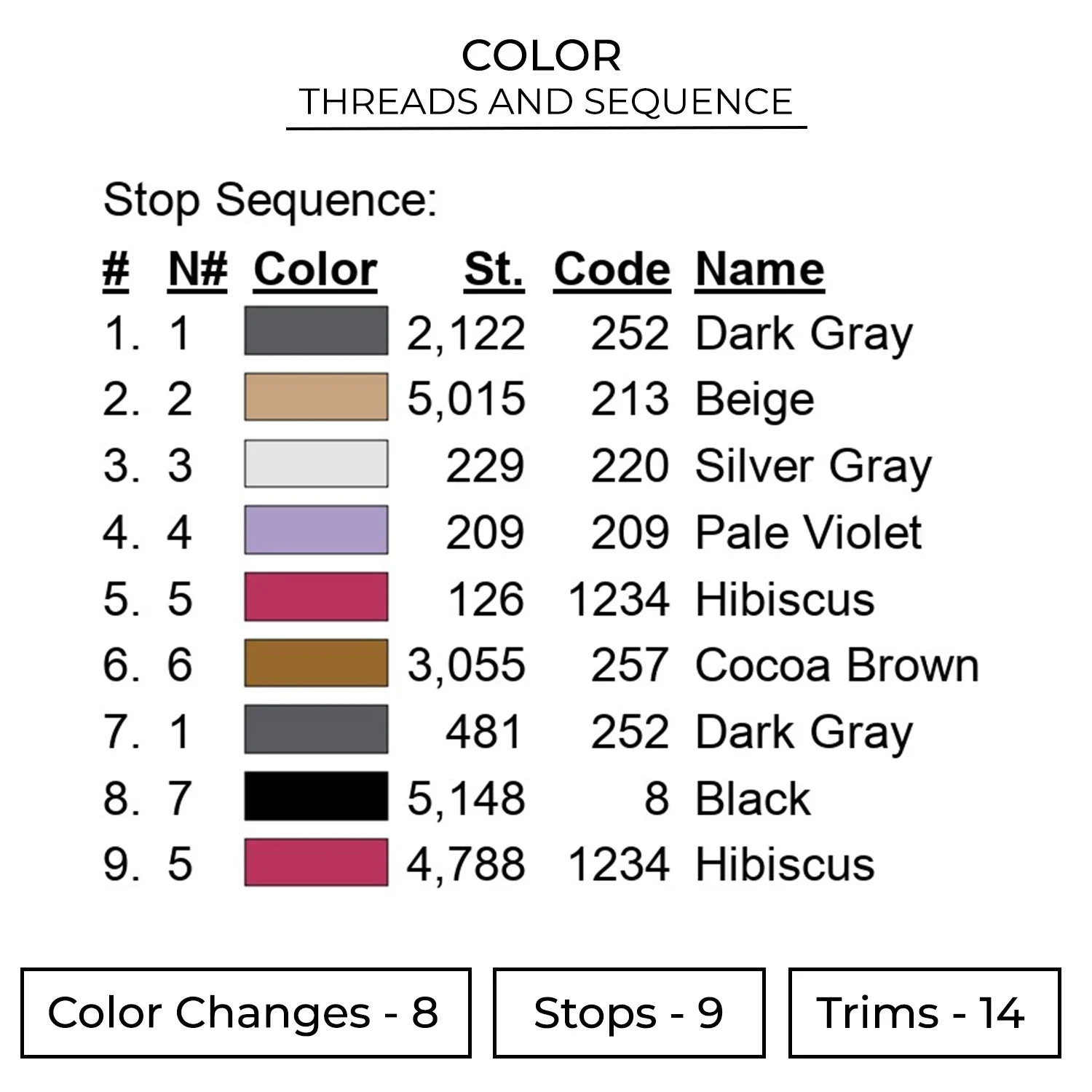Click the Beige color swatch
This screenshot has width=1092, height=1092.
tap(316, 397)
